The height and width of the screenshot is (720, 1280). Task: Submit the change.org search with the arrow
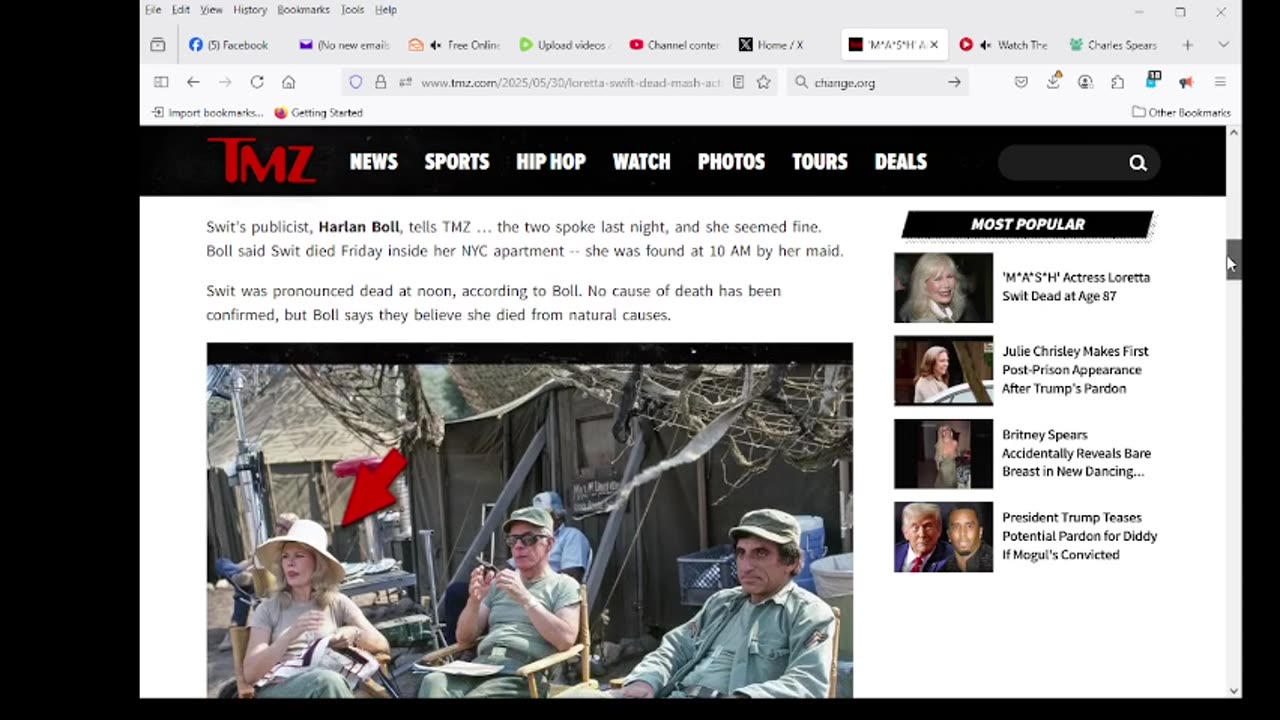(x=954, y=82)
